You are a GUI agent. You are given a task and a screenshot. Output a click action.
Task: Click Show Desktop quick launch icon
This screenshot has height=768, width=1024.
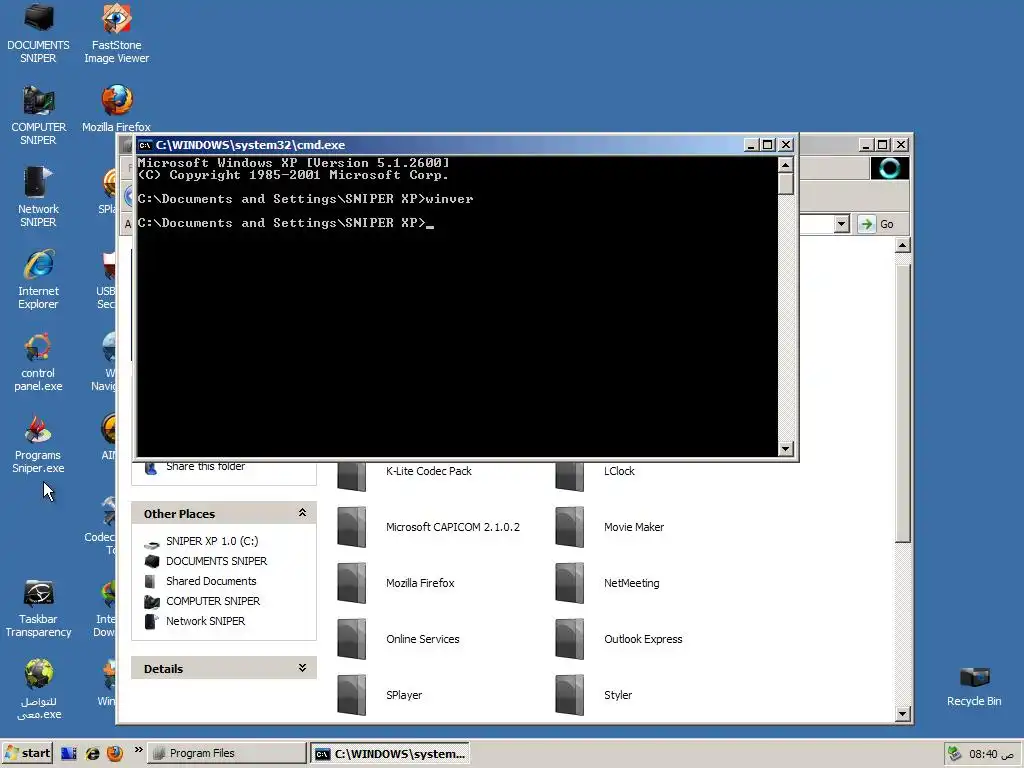click(x=69, y=754)
